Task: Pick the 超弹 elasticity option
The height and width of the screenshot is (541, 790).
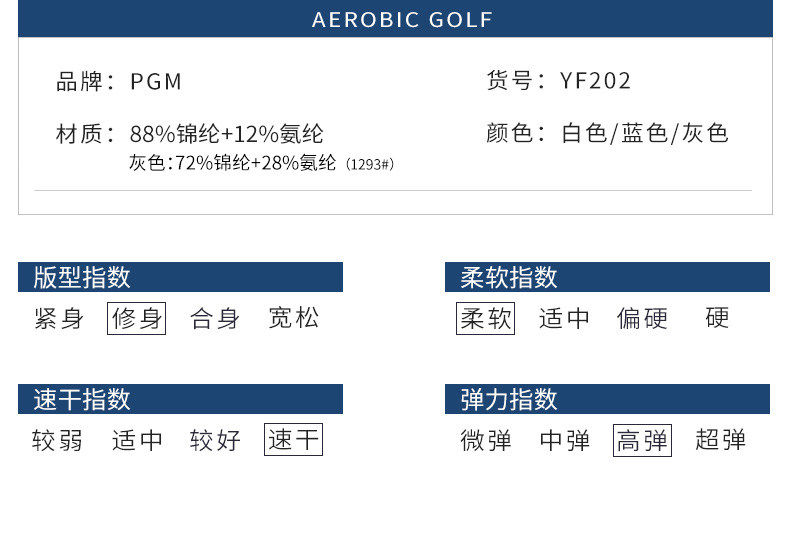Action: click(x=720, y=440)
